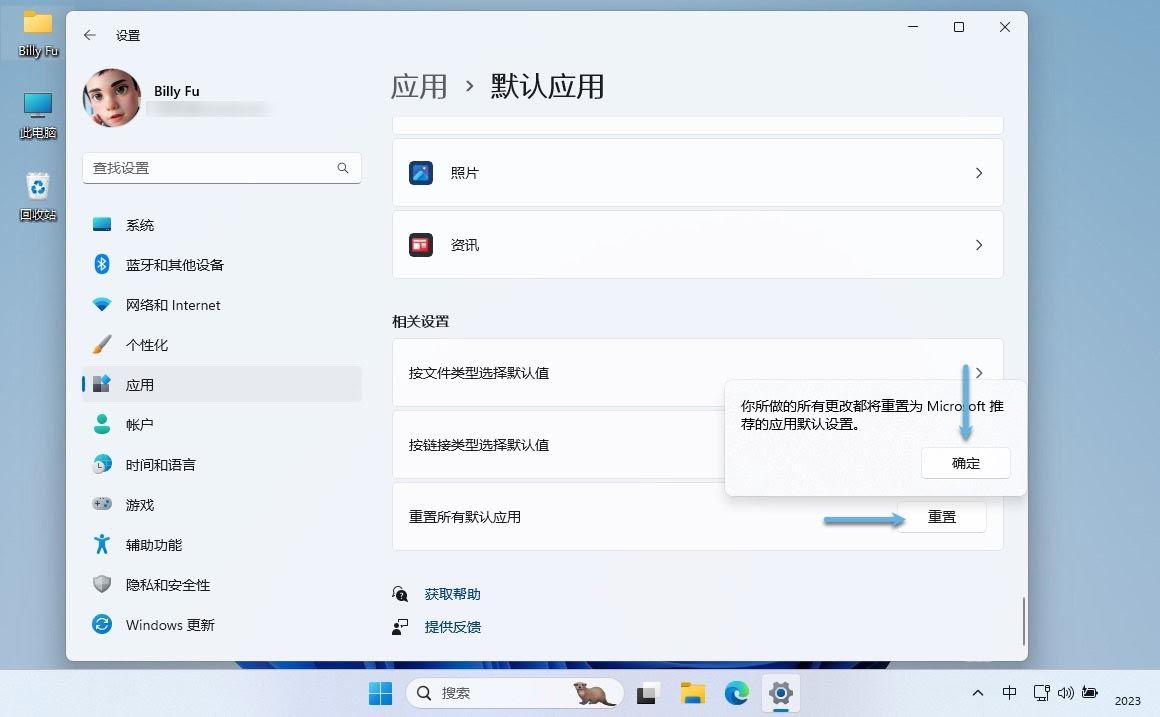Open Privacy and security settings

(x=167, y=585)
